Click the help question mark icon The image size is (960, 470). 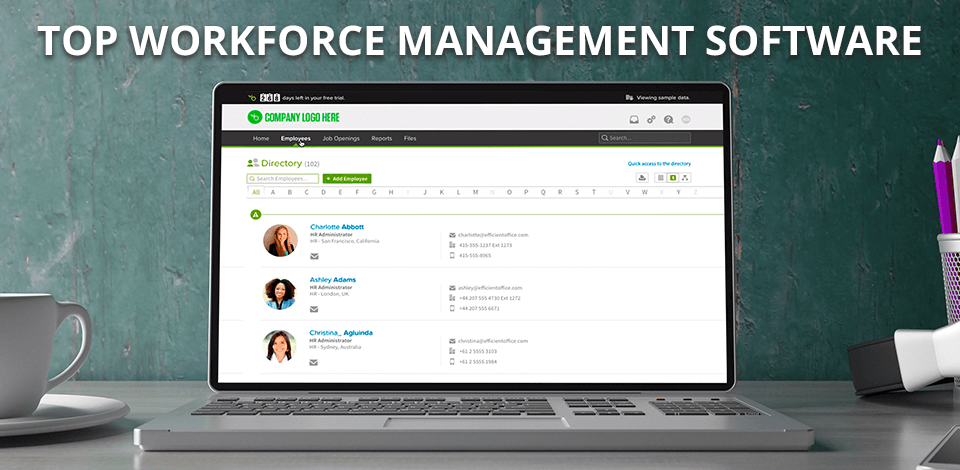[669, 120]
